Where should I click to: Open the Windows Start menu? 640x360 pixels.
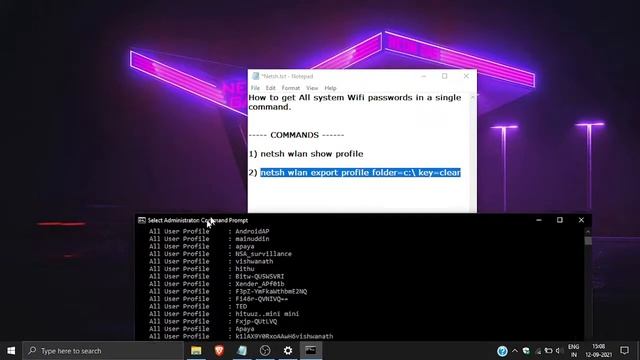click(x=11, y=351)
